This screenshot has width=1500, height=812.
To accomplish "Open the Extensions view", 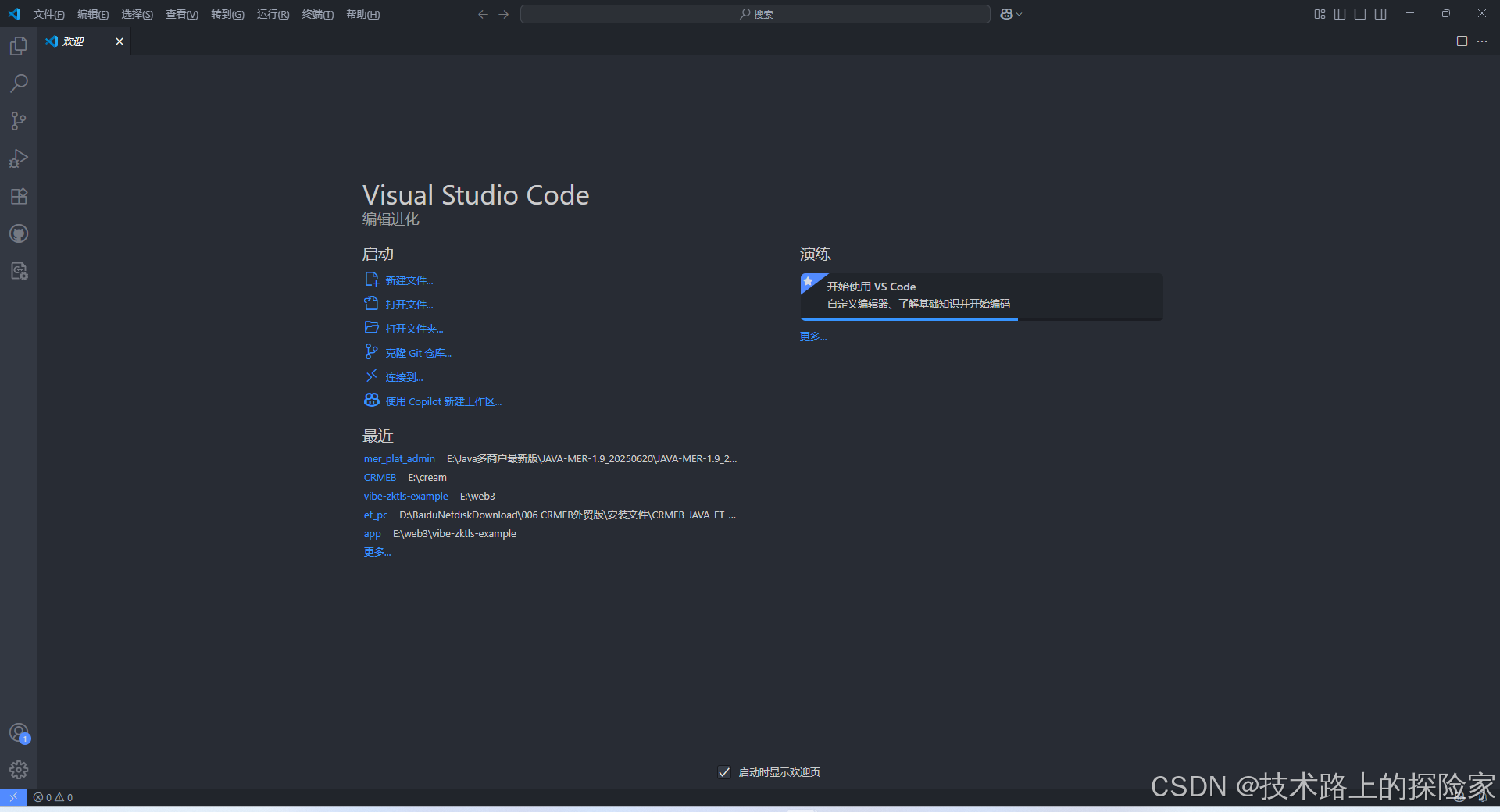I will [19, 196].
